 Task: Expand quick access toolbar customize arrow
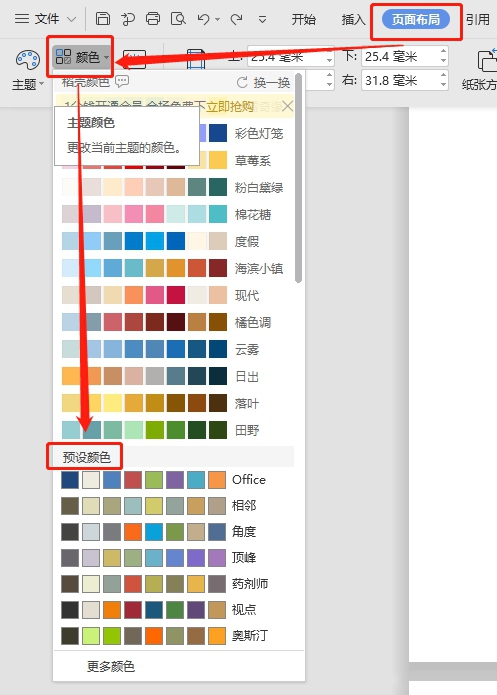[x=262, y=19]
